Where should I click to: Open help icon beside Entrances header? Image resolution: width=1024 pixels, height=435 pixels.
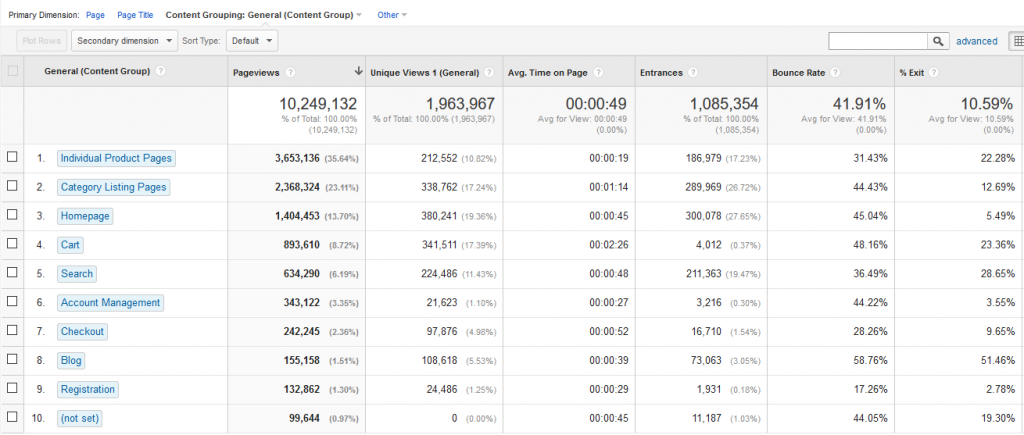pyautogui.click(x=693, y=73)
